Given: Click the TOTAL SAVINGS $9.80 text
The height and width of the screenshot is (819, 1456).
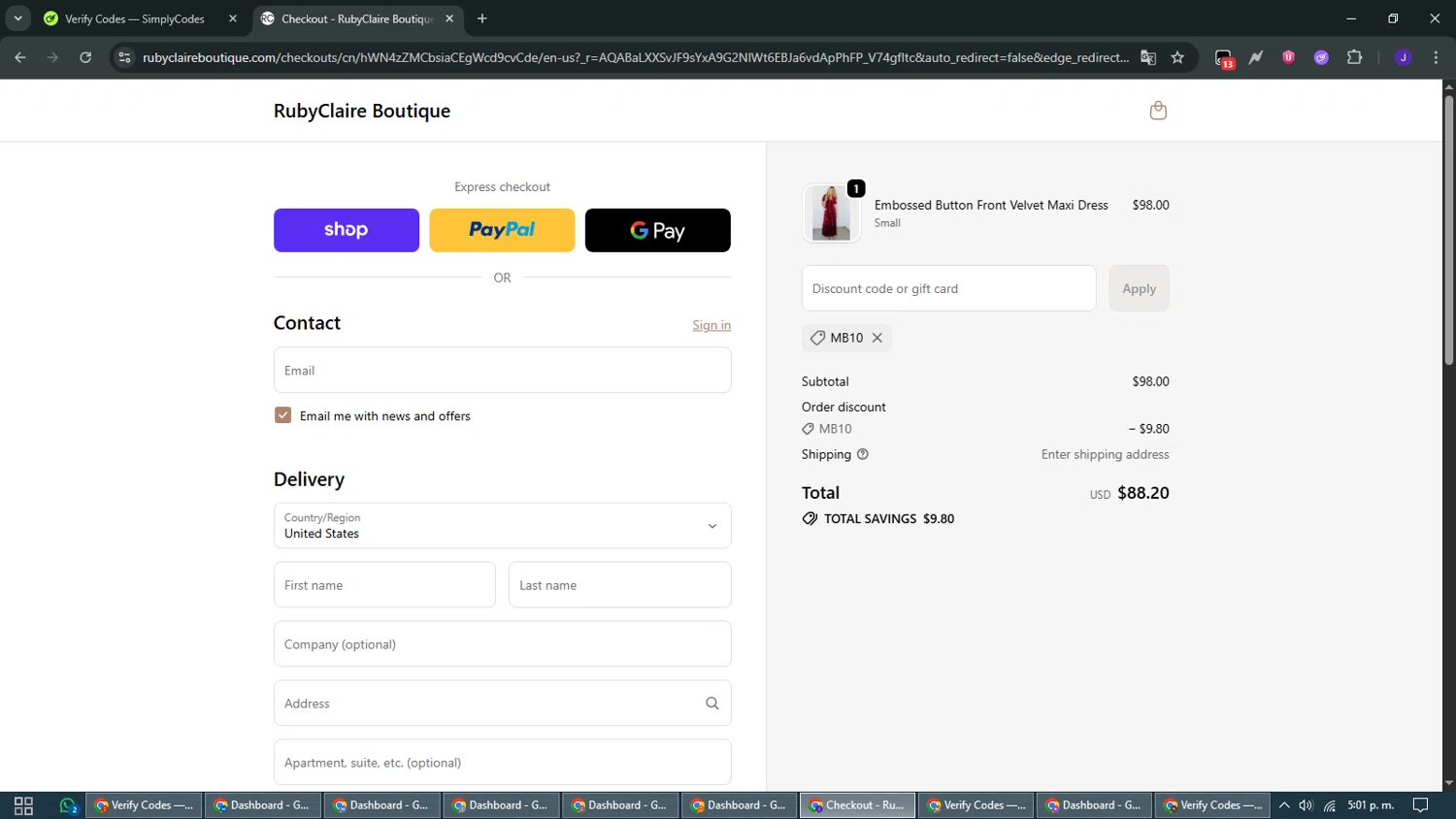Looking at the screenshot, I should pos(889,519).
